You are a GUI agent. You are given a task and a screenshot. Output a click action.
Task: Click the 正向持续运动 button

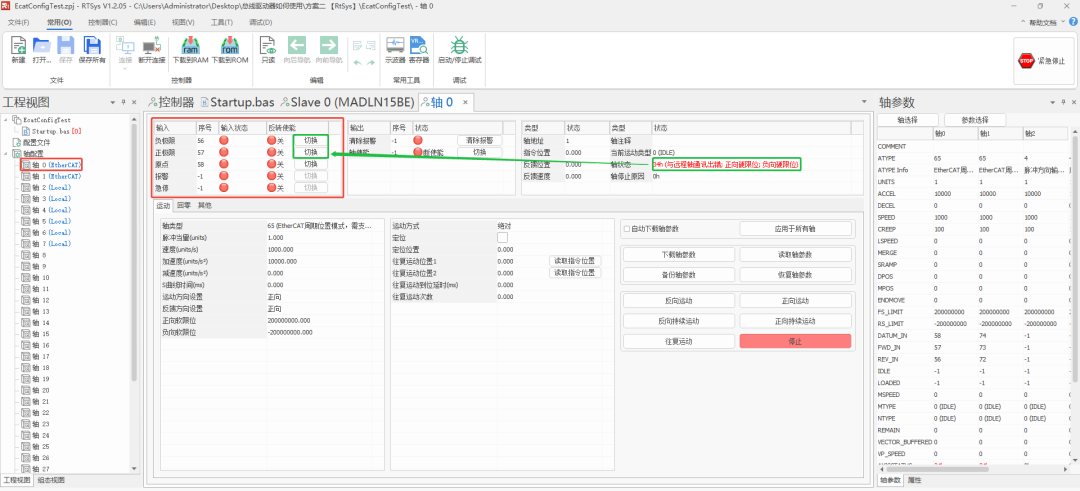click(x=796, y=321)
